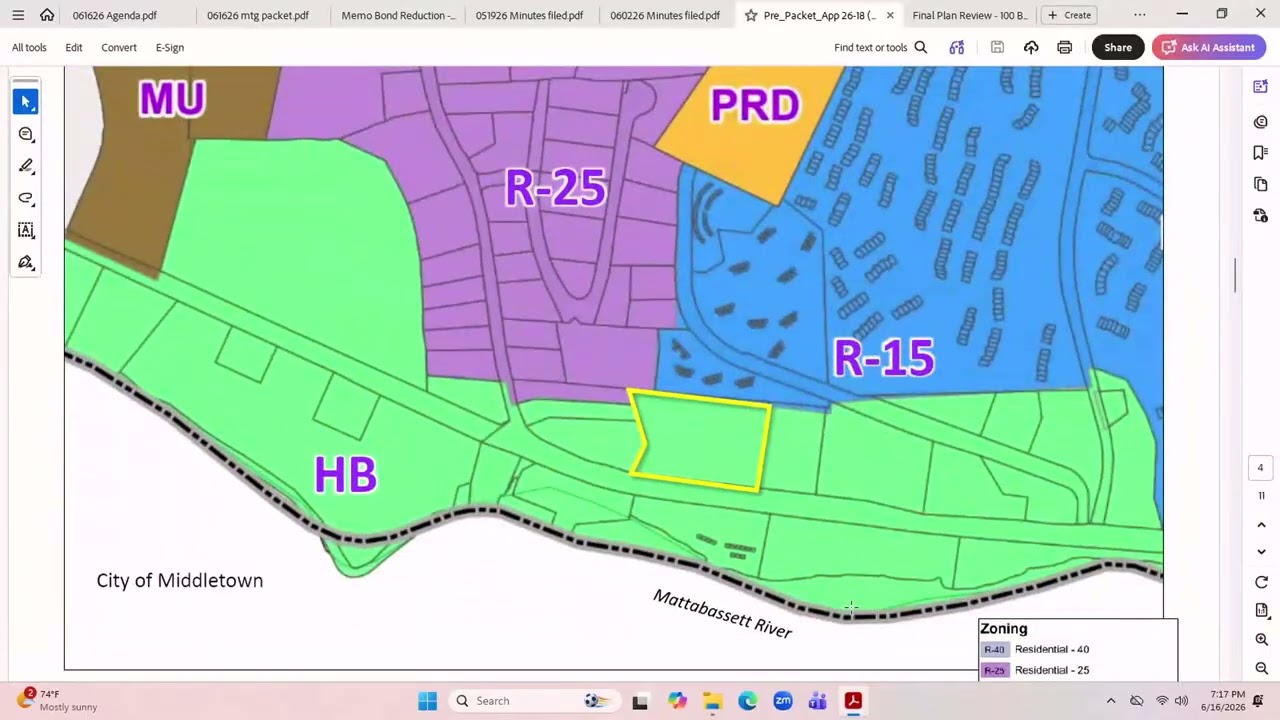Select the freehand Draw loop tool

26,198
